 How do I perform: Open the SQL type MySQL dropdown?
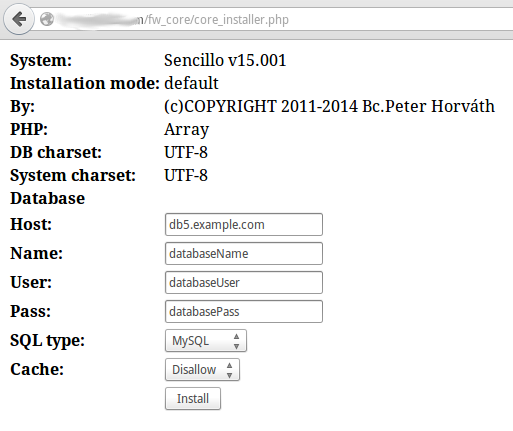click(x=206, y=341)
